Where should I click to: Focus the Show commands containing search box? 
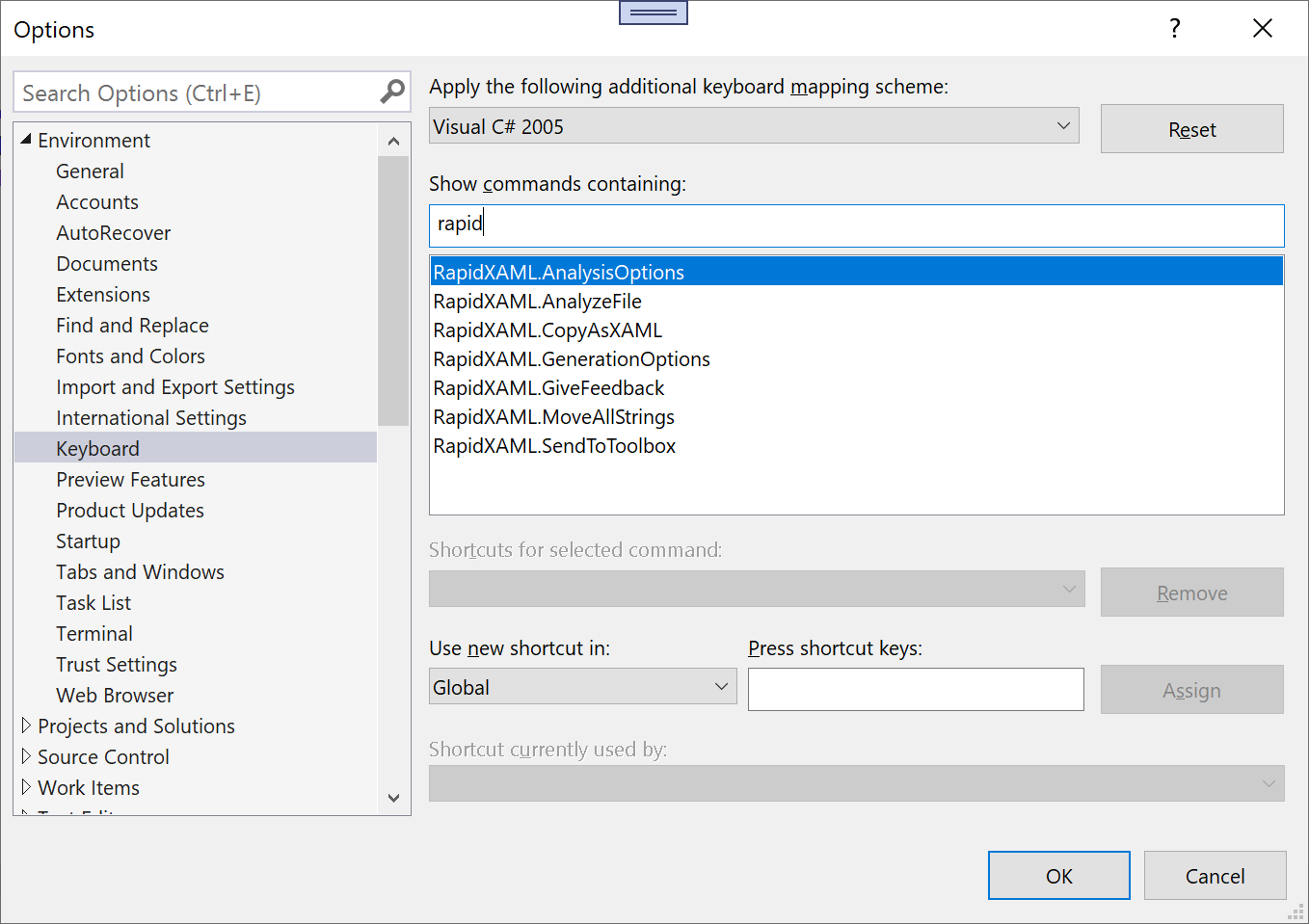856,224
